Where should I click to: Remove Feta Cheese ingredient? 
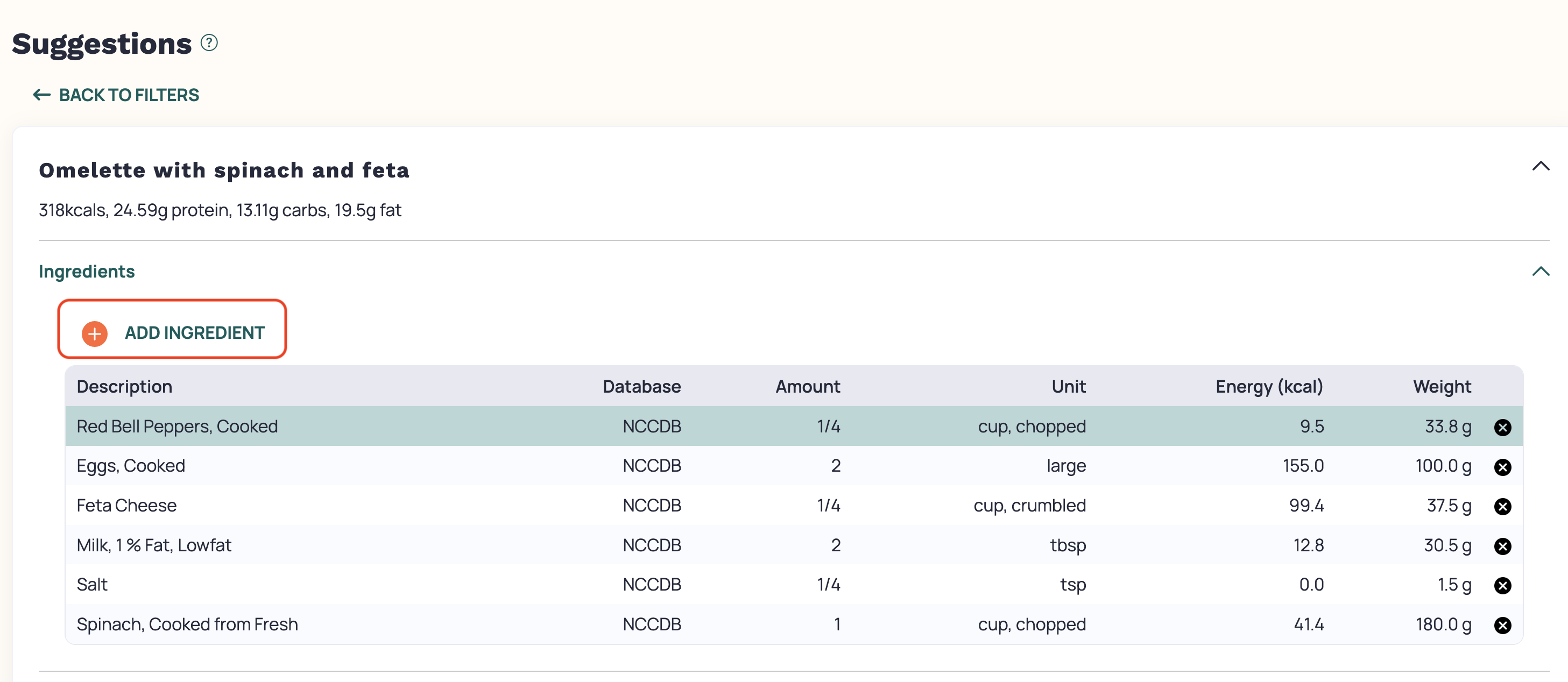pos(1502,506)
